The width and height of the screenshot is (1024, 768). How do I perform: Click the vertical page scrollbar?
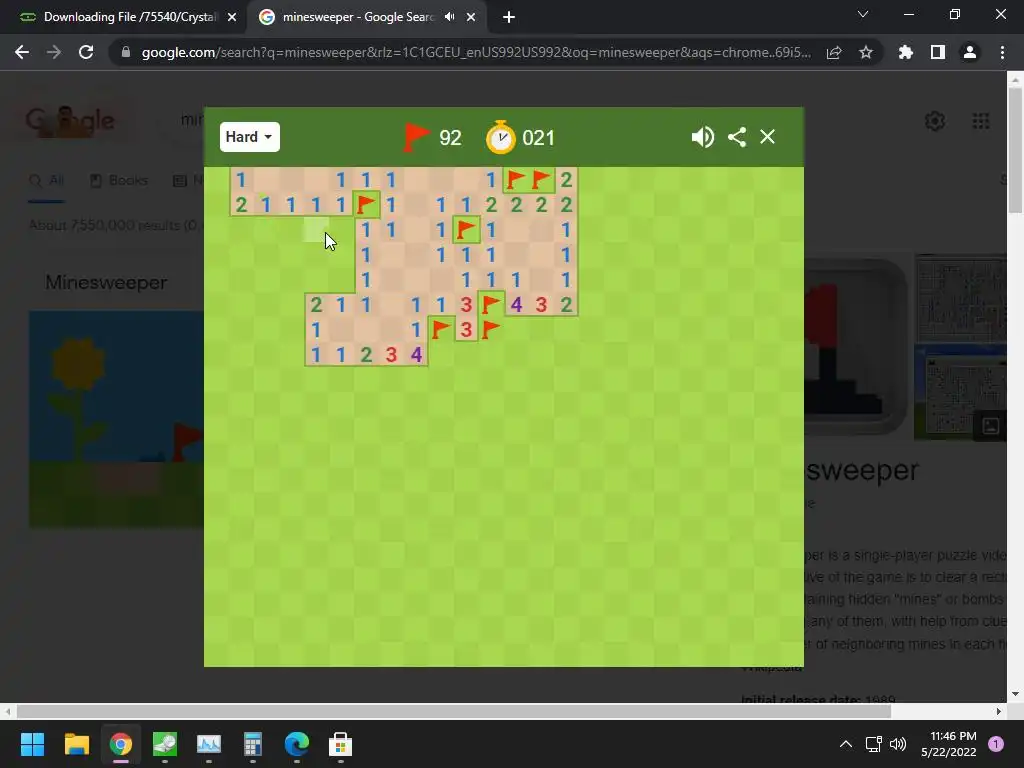tap(1015, 150)
